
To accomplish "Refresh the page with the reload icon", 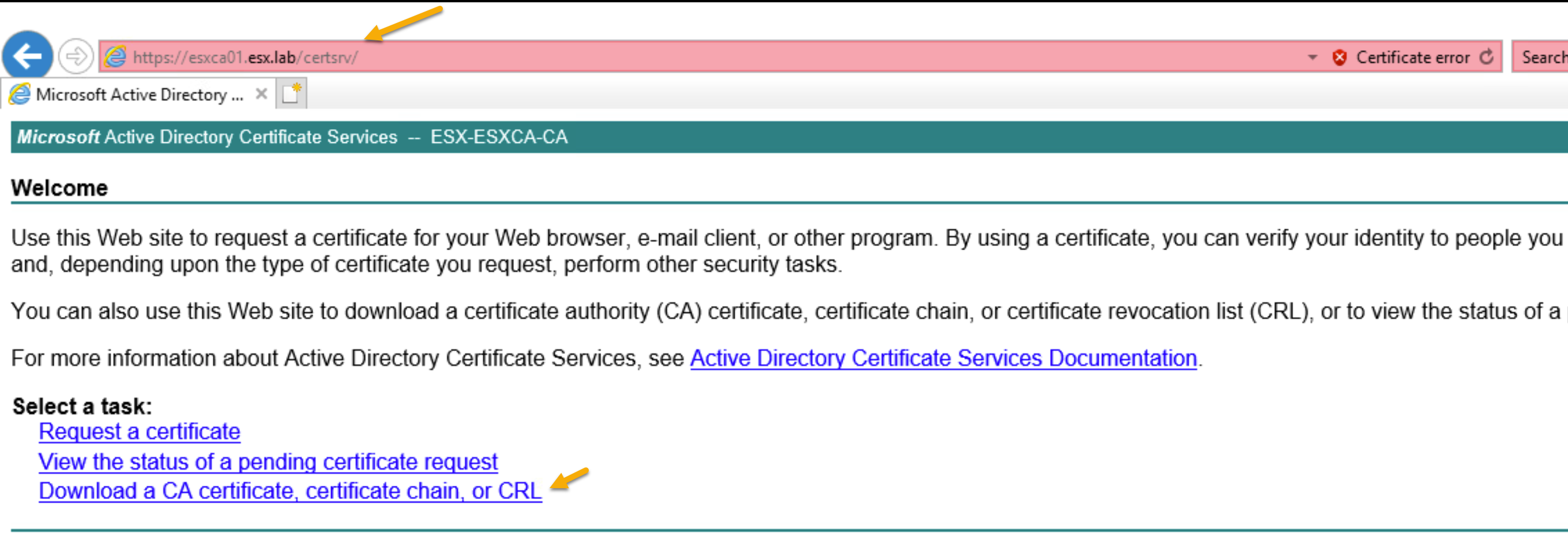I will coord(1487,57).
